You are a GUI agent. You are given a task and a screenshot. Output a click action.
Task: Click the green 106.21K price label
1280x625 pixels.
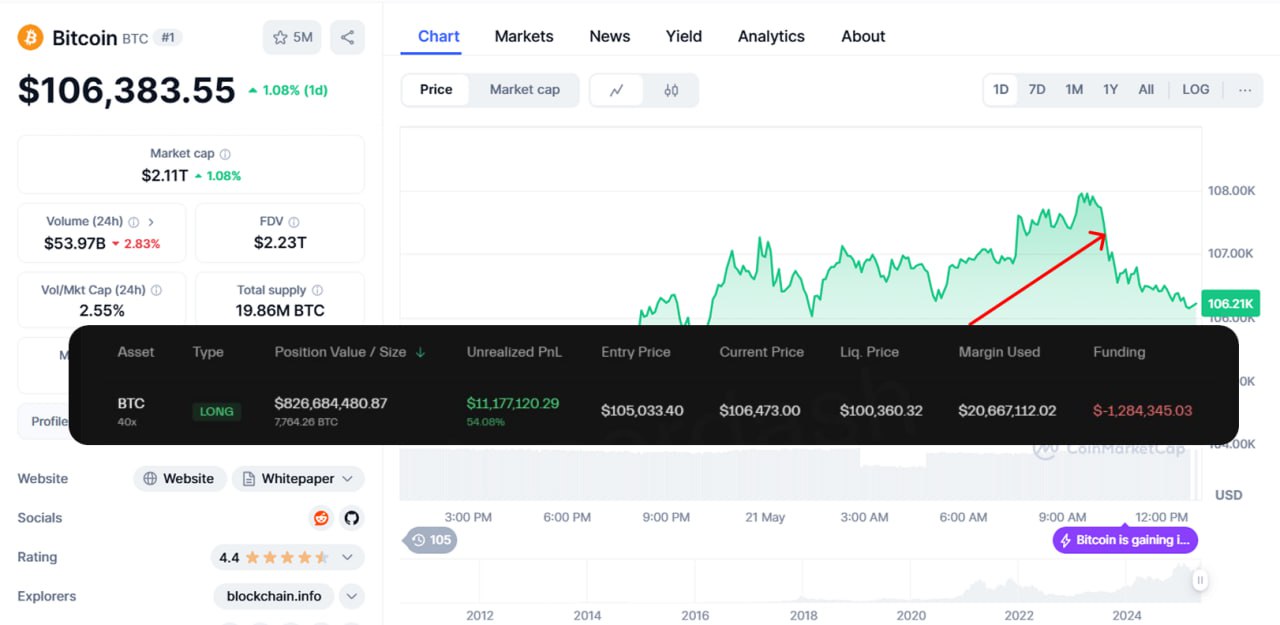1231,304
